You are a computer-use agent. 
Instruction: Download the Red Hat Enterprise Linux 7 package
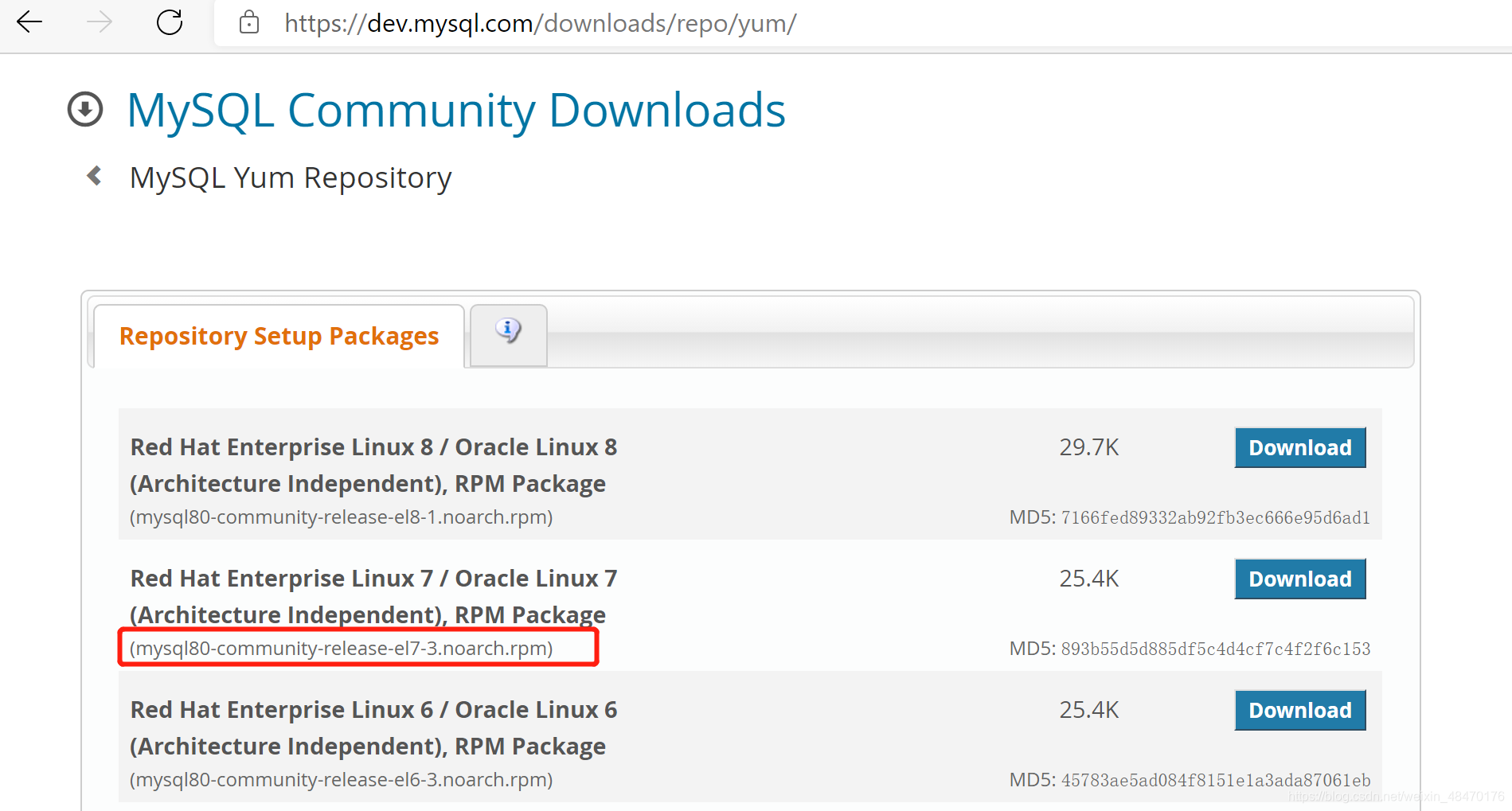[x=1299, y=579]
